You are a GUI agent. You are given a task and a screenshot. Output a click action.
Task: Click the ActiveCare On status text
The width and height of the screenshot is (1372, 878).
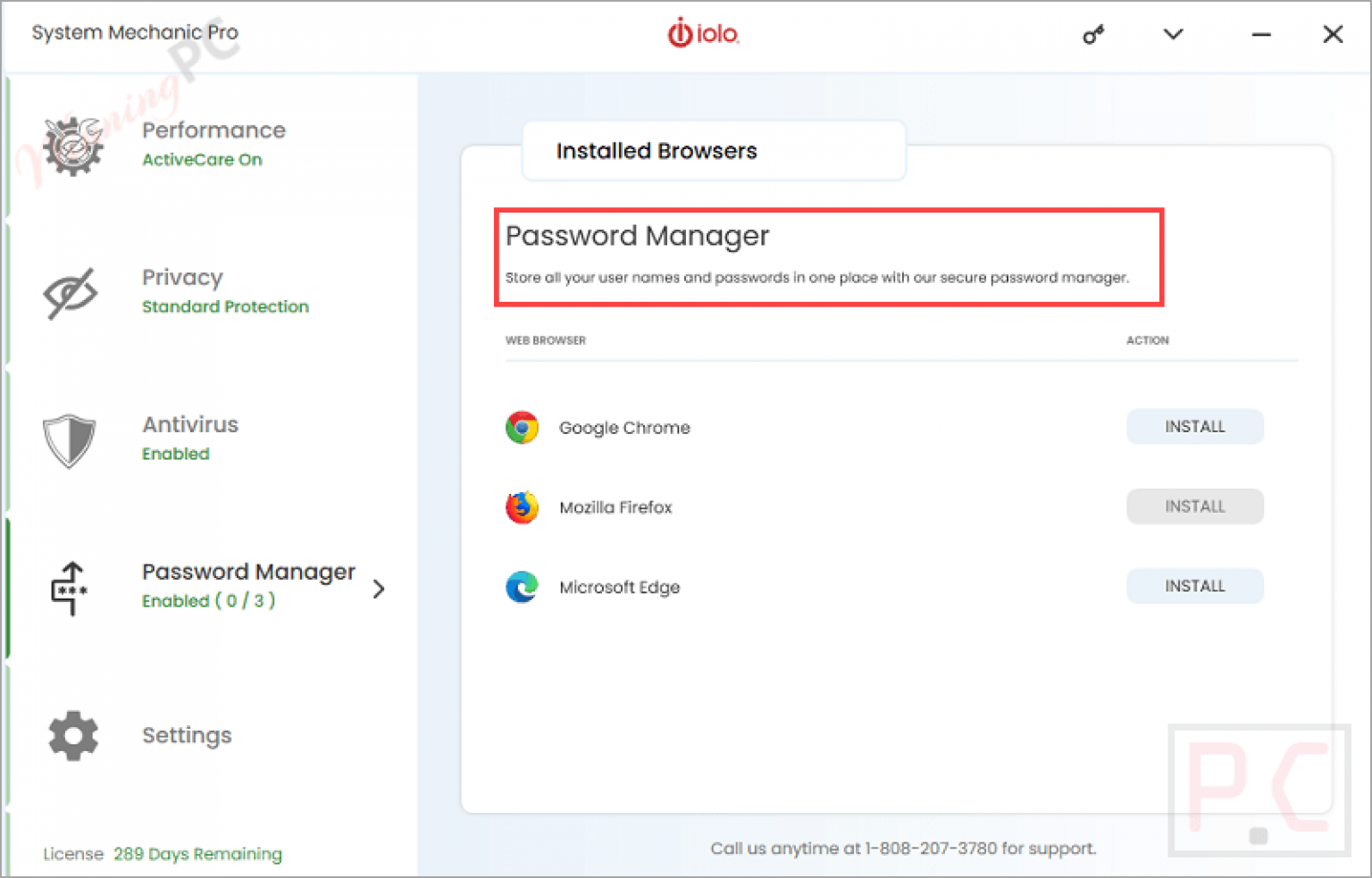click(202, 160)
